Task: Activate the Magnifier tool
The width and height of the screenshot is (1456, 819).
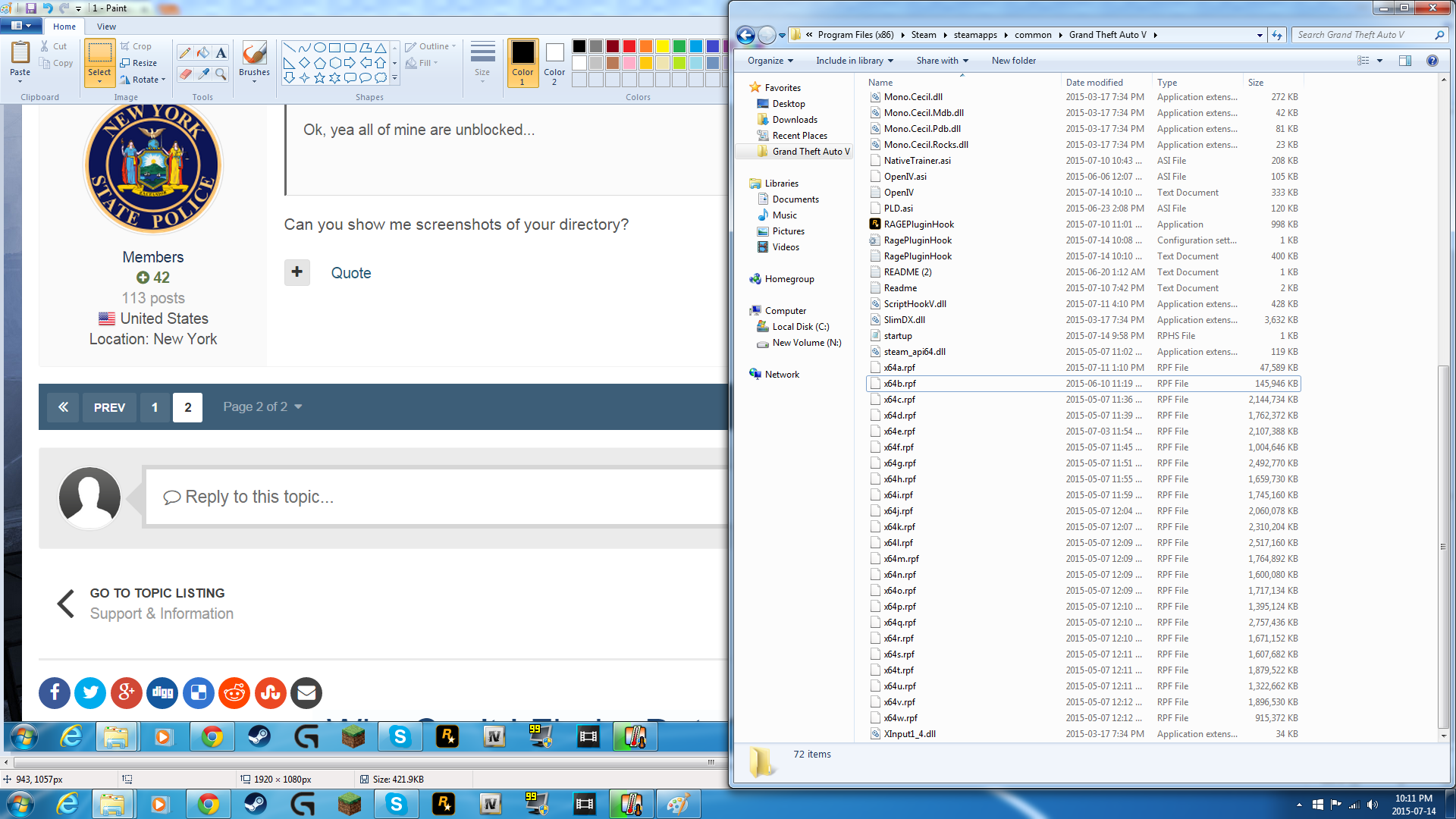Action: 221,74
